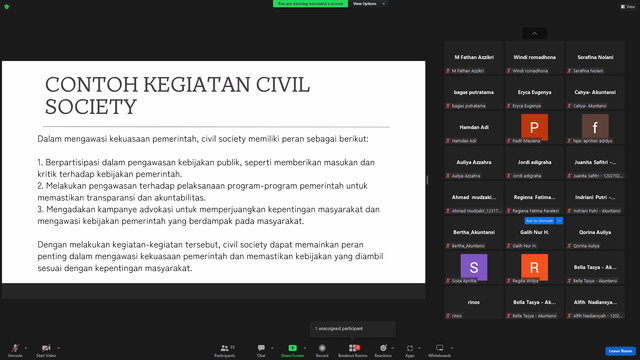The height and width of the screenshot is (360, 640).
Task: Click muted mic icon on M Fathan Azzikri's tile
Action: click(x=448, y=71)
